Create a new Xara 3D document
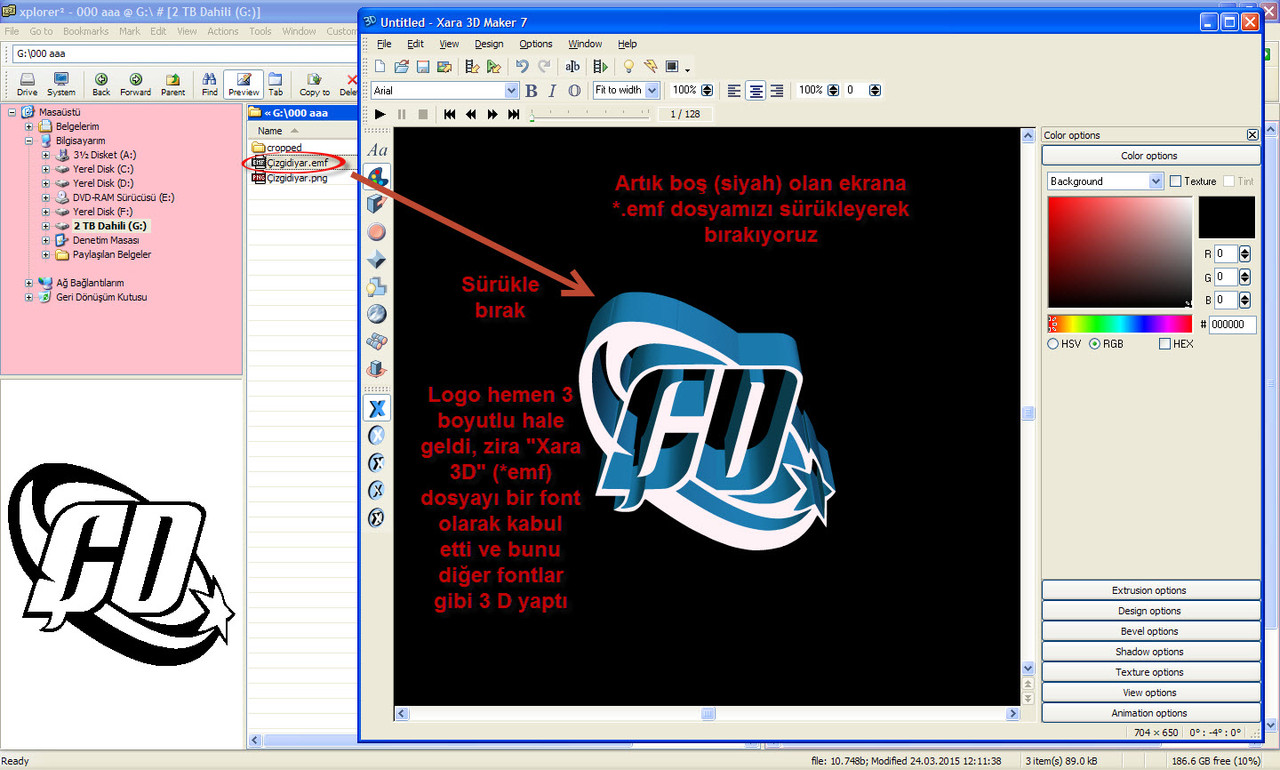The width and height of the screenshot is (1280, 770). 381,67
